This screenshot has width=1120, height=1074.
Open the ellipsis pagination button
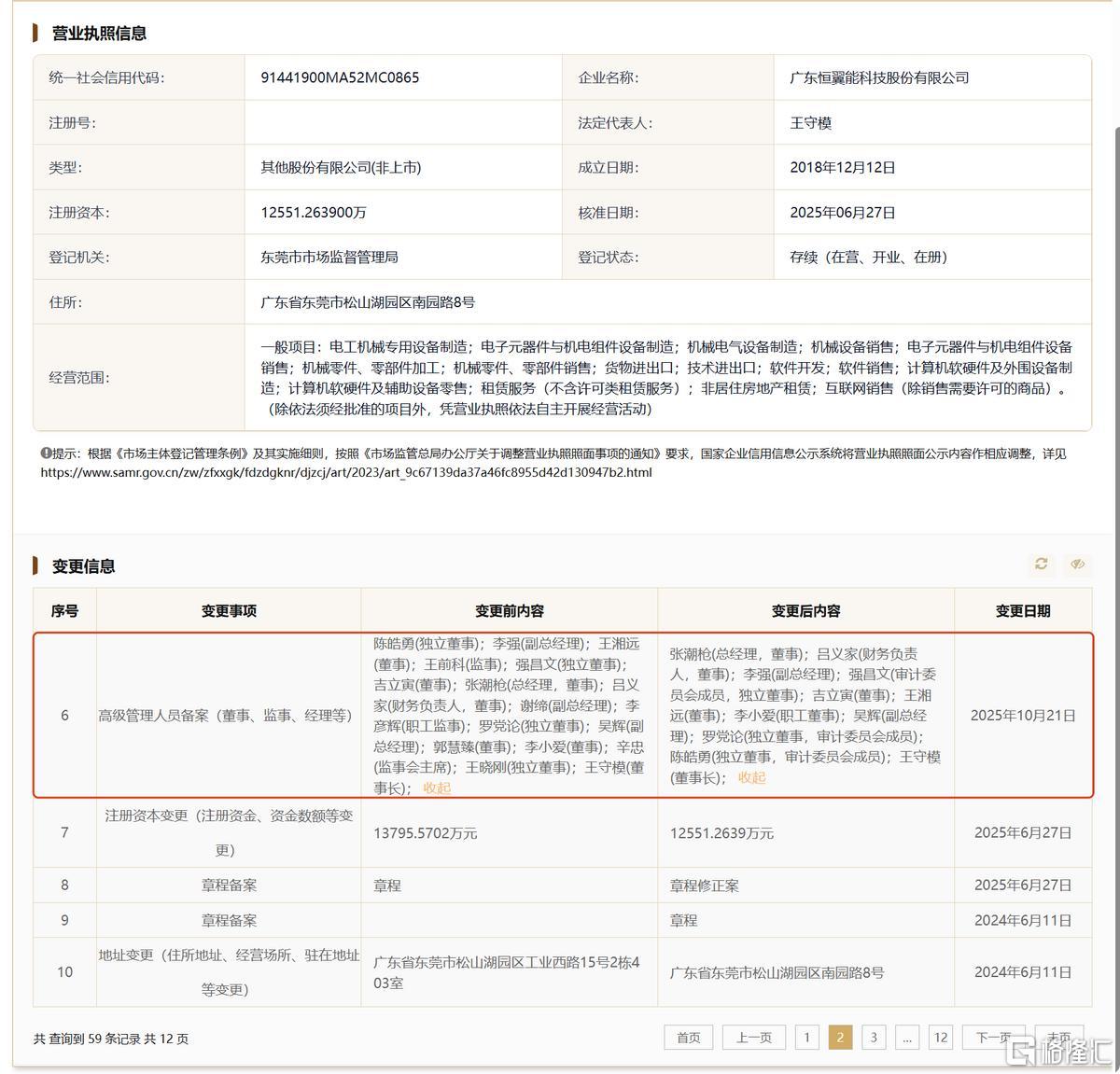[907, 1038]
